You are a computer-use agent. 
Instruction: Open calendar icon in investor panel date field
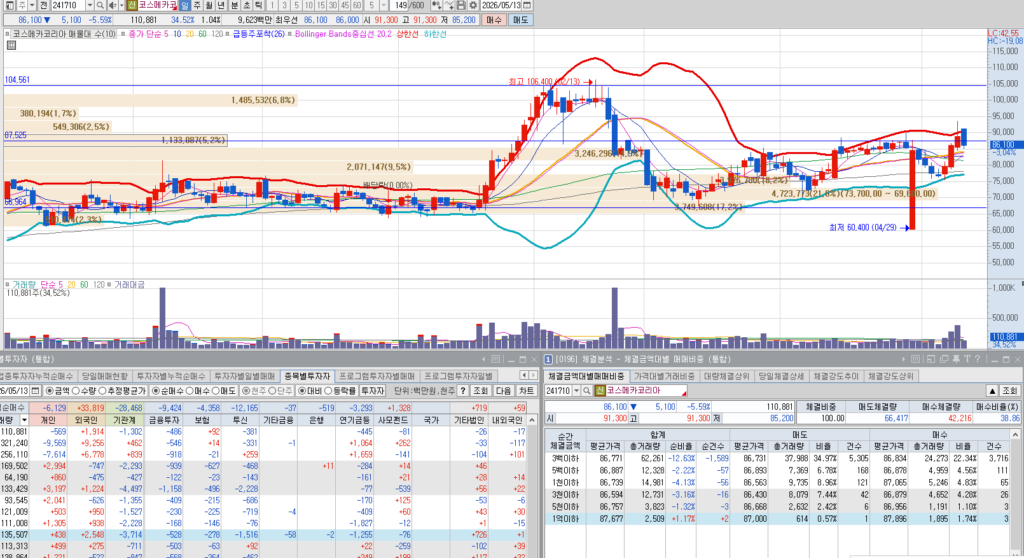point(35,390)
